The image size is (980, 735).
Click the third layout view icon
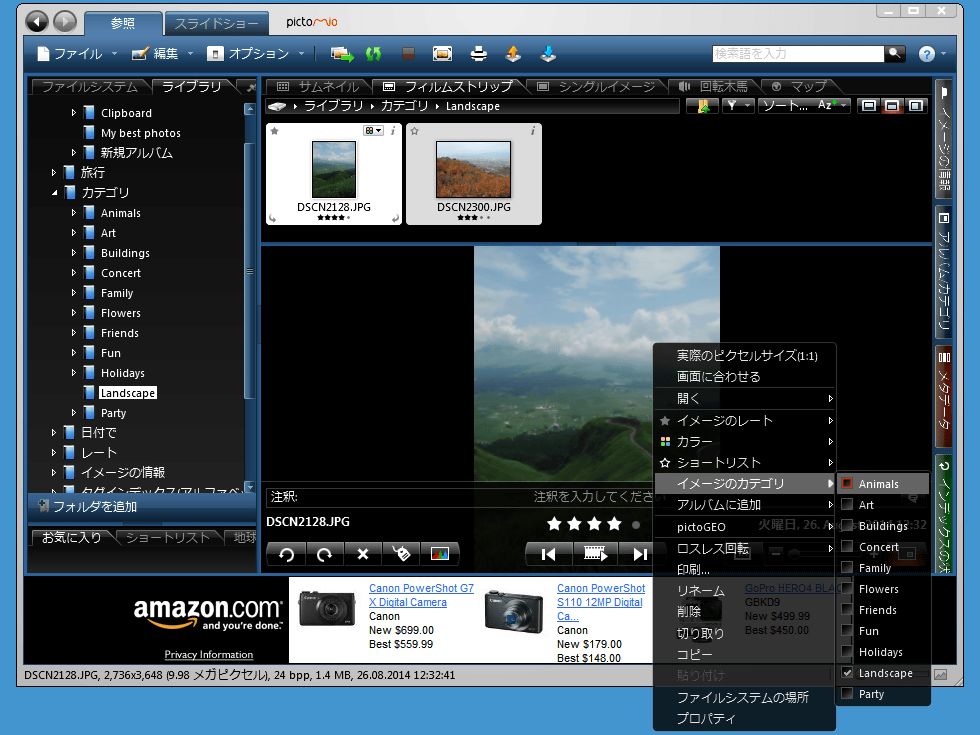(916, 106)
